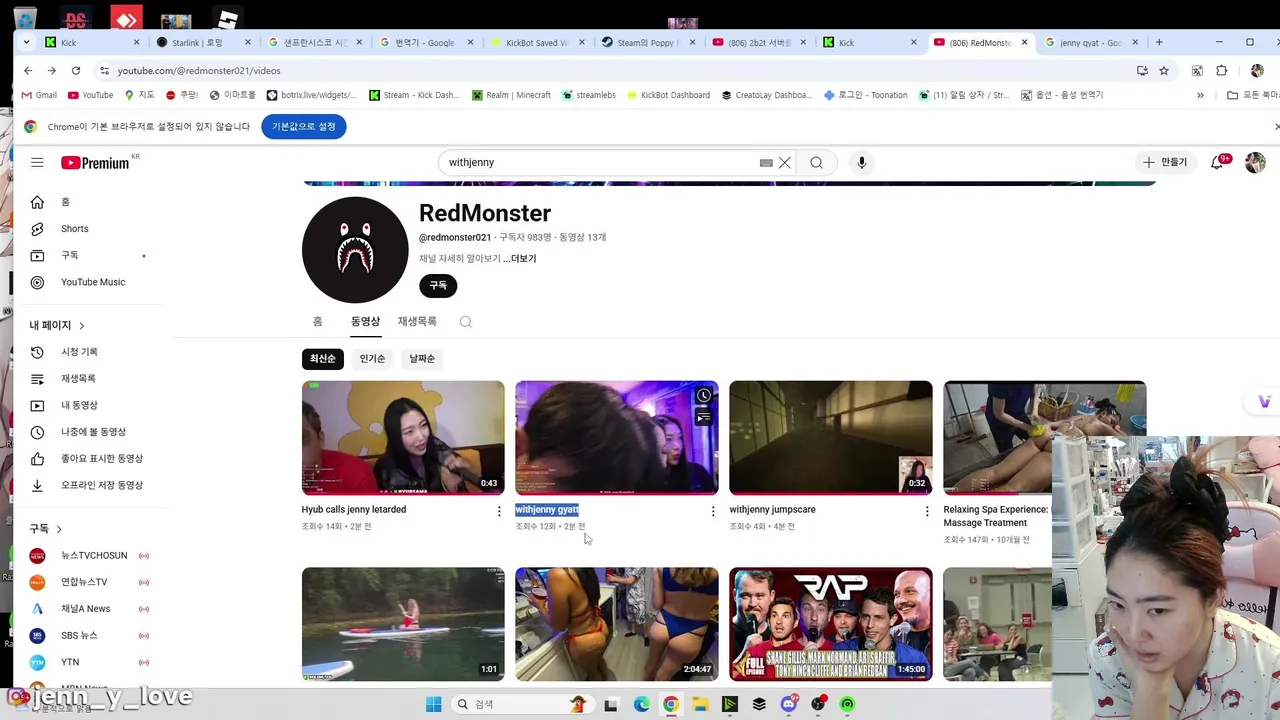The height and width of the screenshot is (720, 1280).
Task: Switch to Starlink browser tab
Action: click(x=198, y=42)
